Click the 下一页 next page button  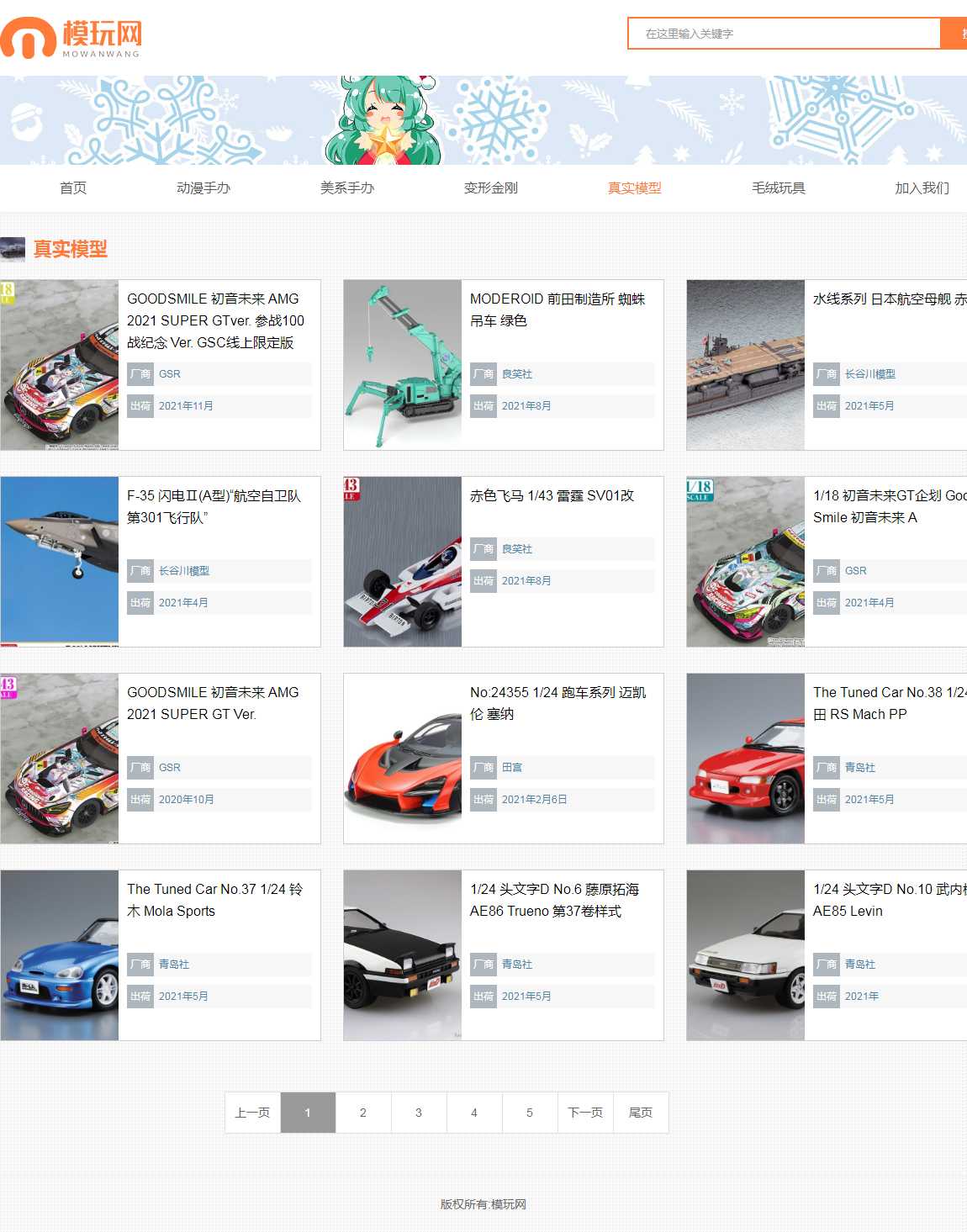585,1113
